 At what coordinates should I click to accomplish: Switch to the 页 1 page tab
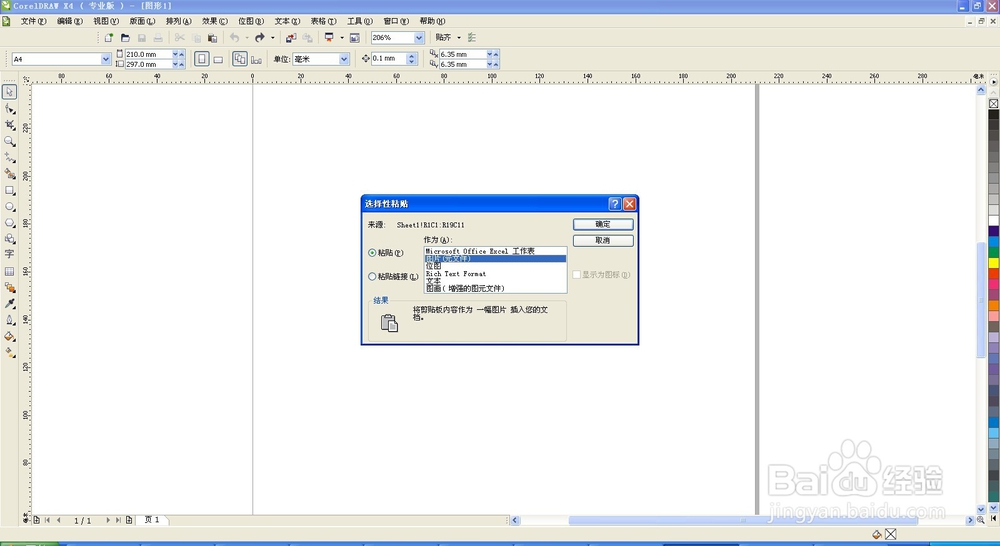(152, 520)
